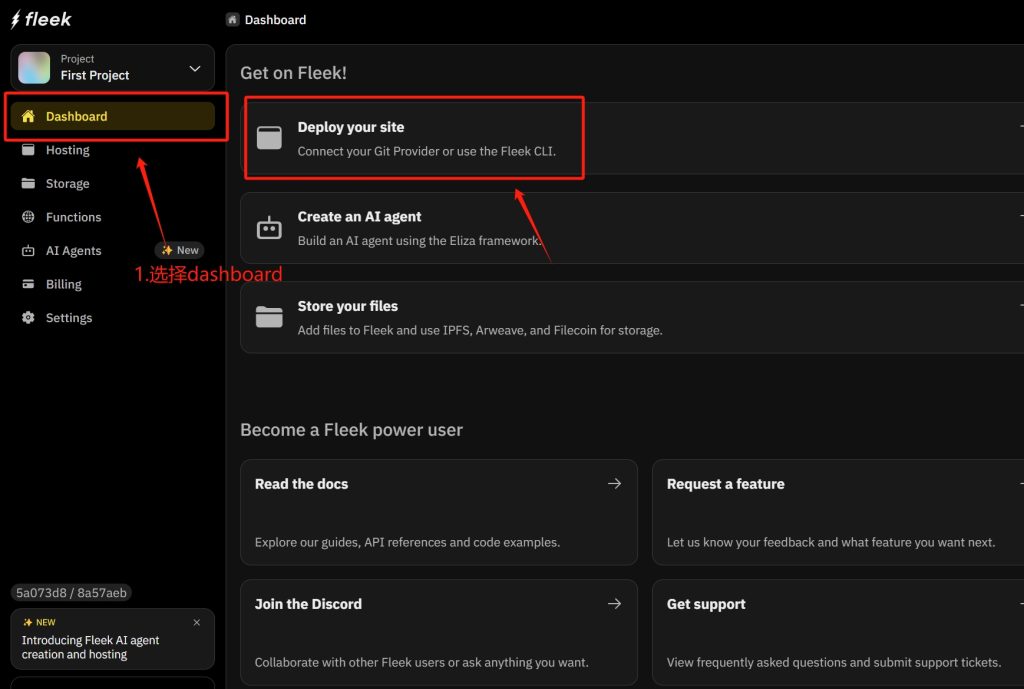Open the Deploy your site card
This screenshot has height=689, width=1024.
[x=632, y=138]
